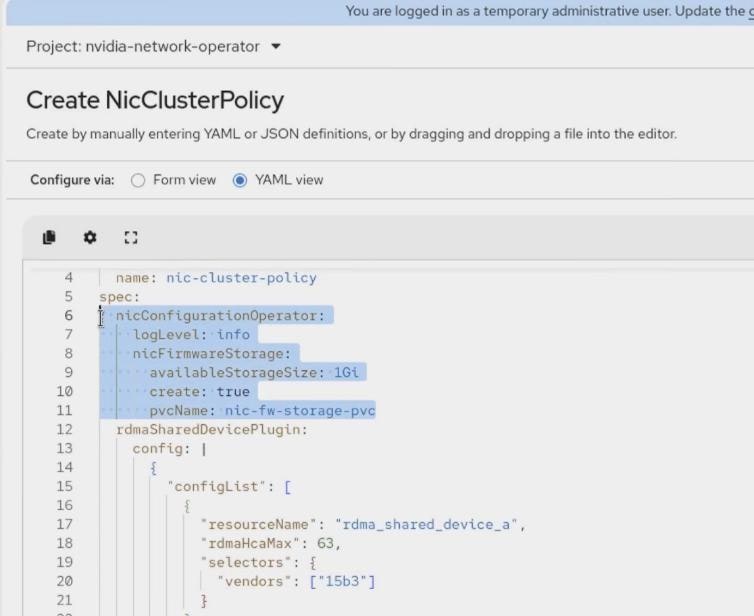Click the name value nic-cluster-policy
Screen dimensions: 754x616
pyautogui.click(x=241, y=278)
